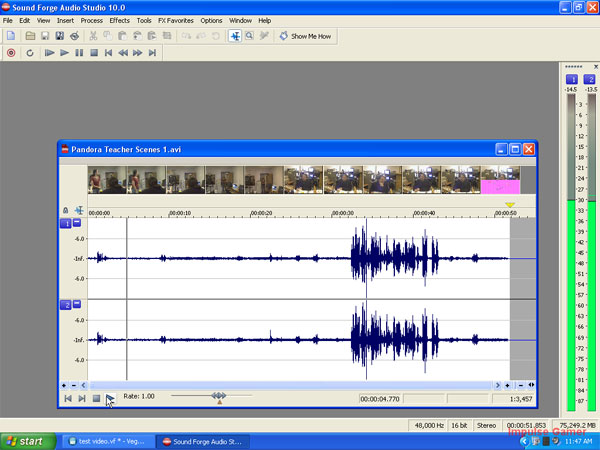This screenshot has height=450, width=600.
Task: Click the Cut scissors icon
Action: (x=93, y=36)
